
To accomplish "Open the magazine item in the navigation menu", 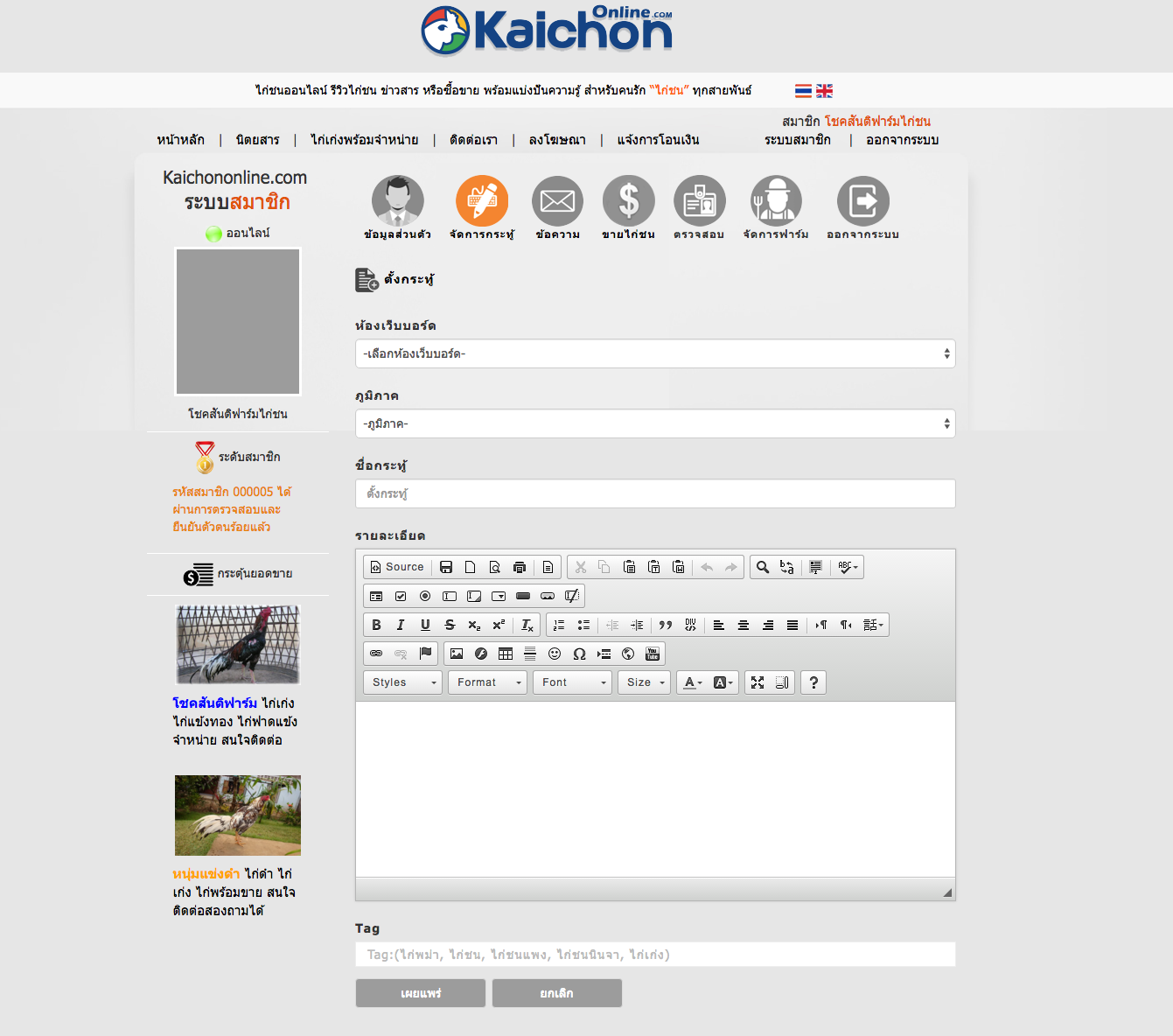I will click(x=257, y=140).
